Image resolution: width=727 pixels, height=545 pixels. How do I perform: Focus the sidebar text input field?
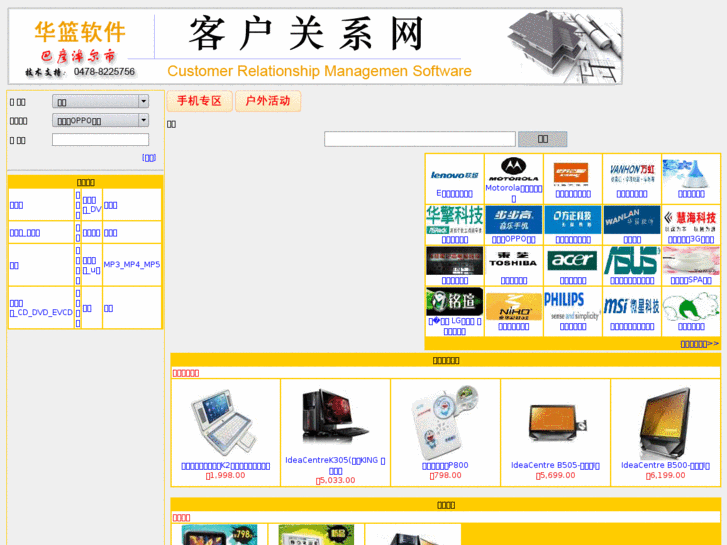[100, 140]
